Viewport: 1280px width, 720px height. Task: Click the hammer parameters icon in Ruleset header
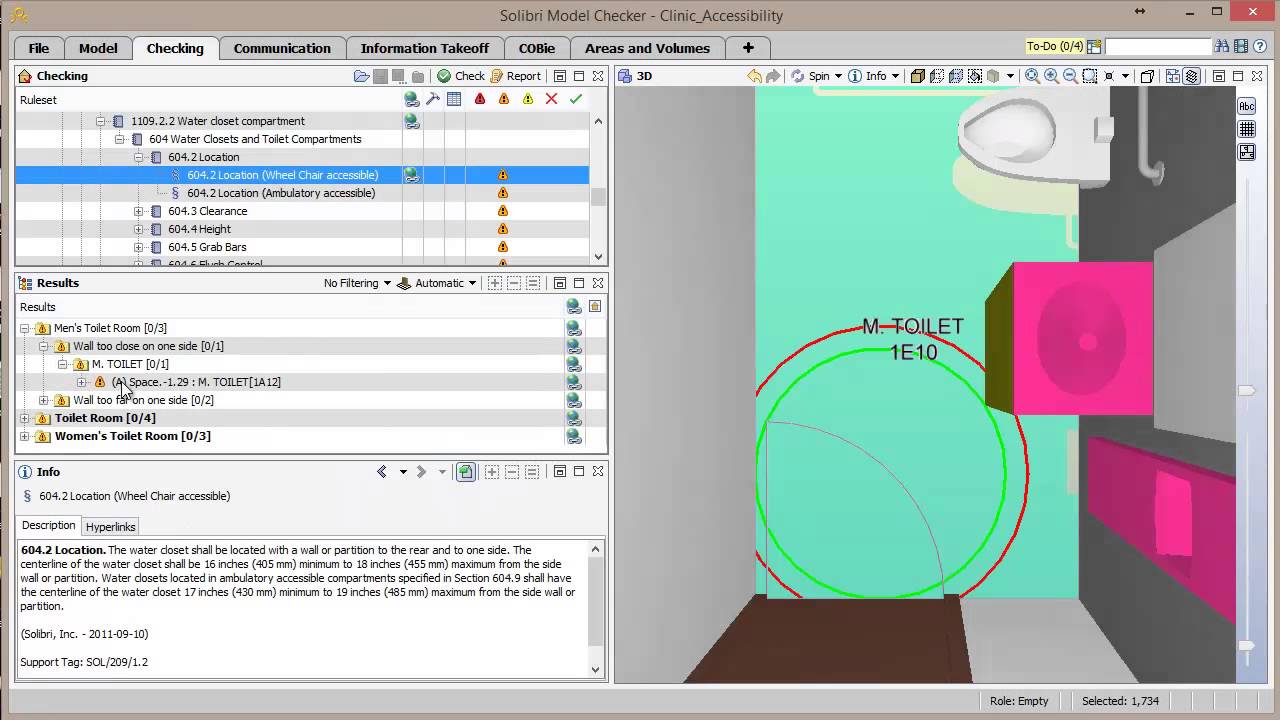point(433,99)
